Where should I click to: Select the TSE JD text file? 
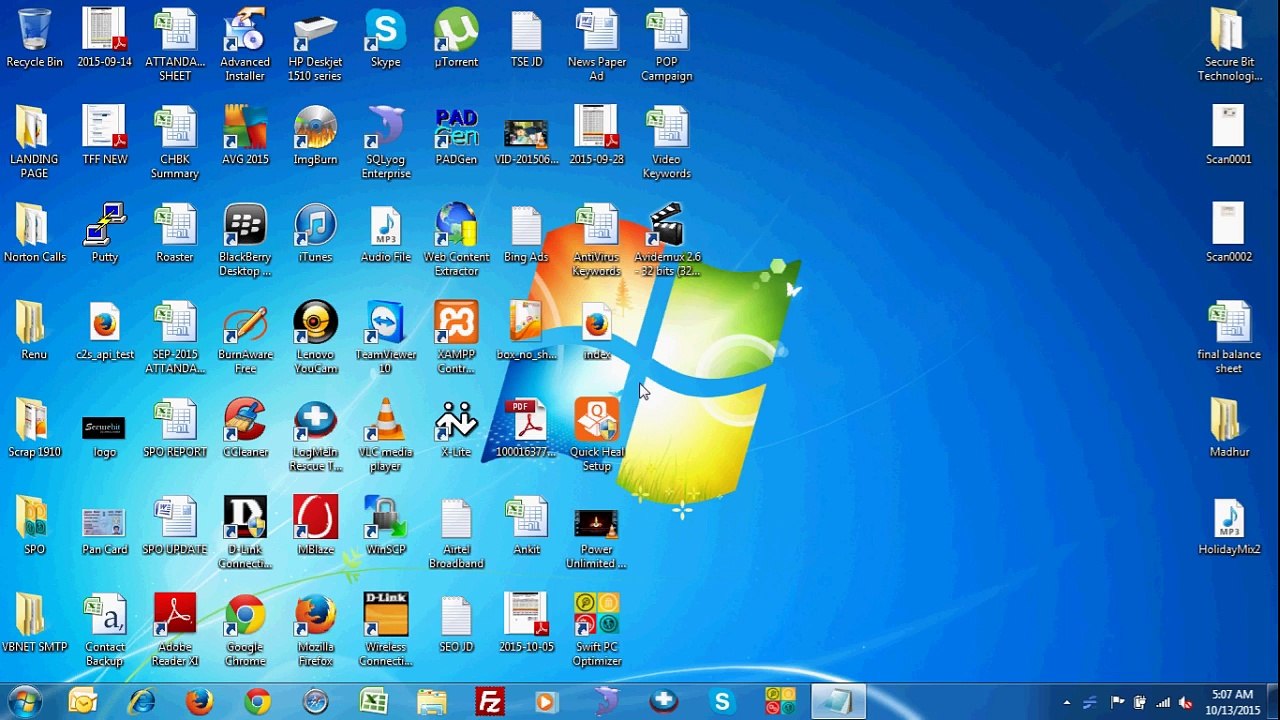tap(526, 38)
